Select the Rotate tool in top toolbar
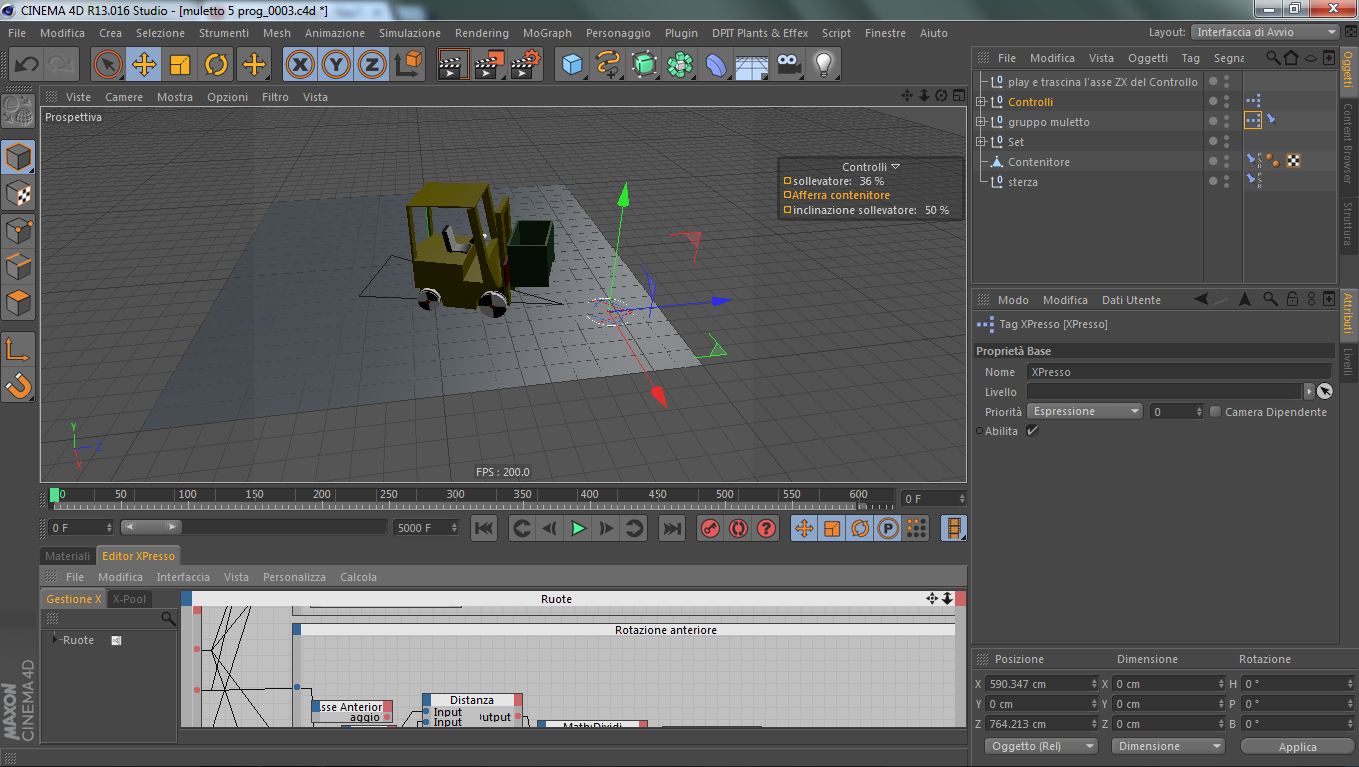Image resolution: width=1359 pixels, height=767 pixels. (216, 65)
